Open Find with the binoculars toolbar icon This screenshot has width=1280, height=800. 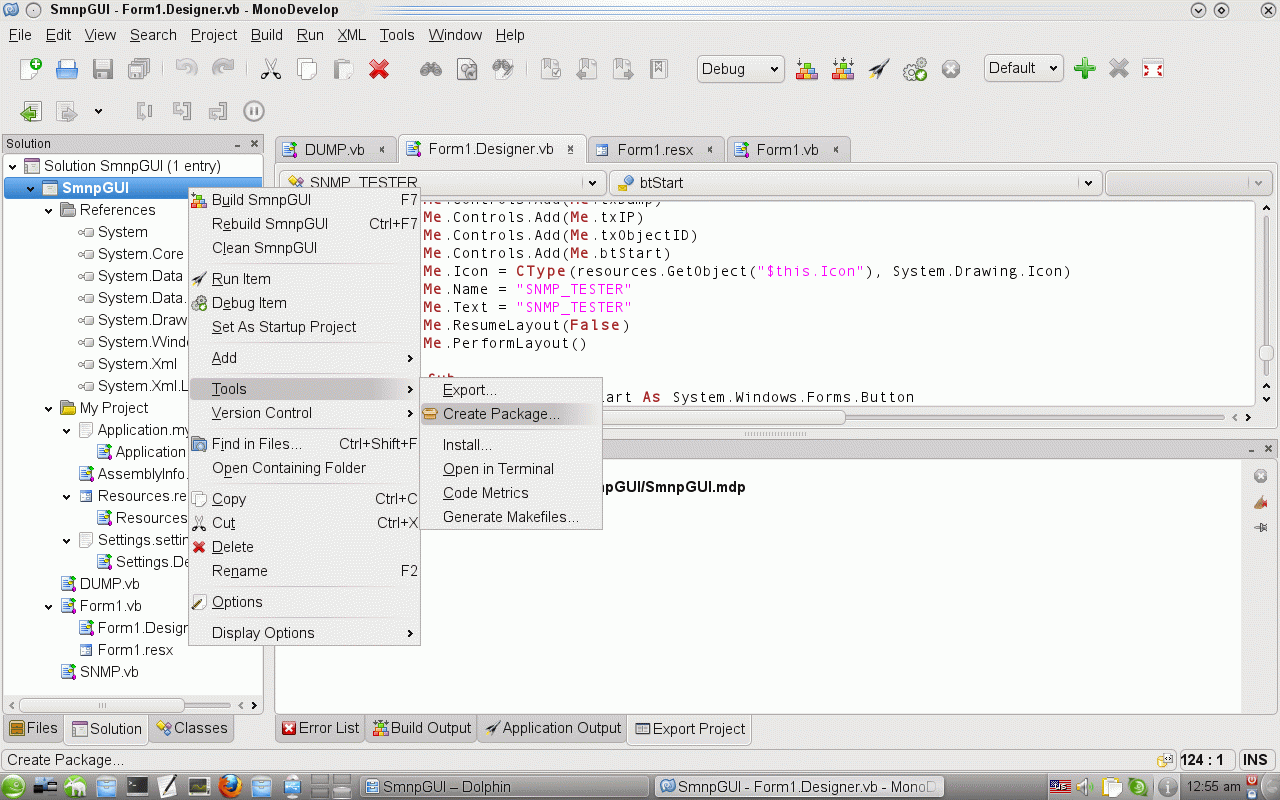tap(431, 69)
